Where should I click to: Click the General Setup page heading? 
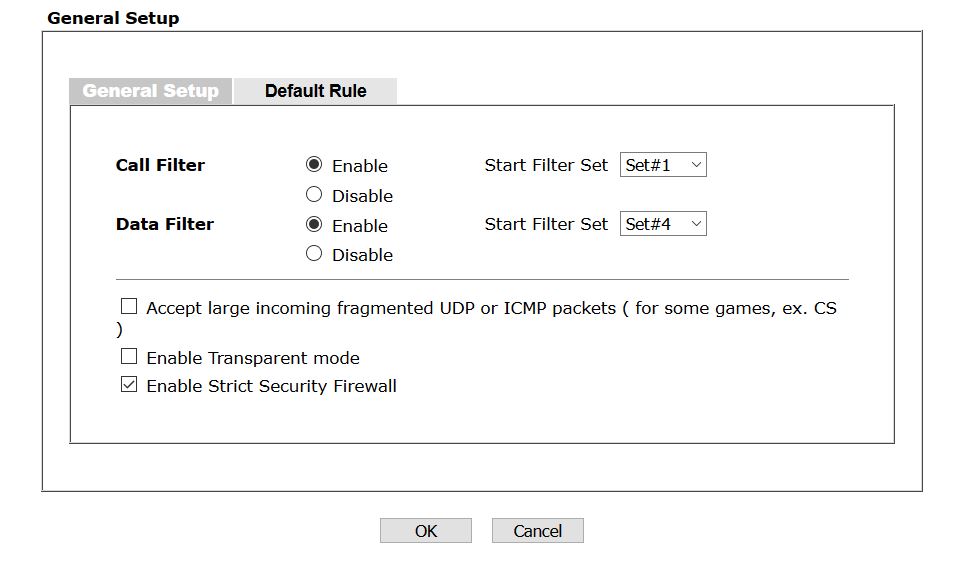pyautogui.click(x=113, y=18)
